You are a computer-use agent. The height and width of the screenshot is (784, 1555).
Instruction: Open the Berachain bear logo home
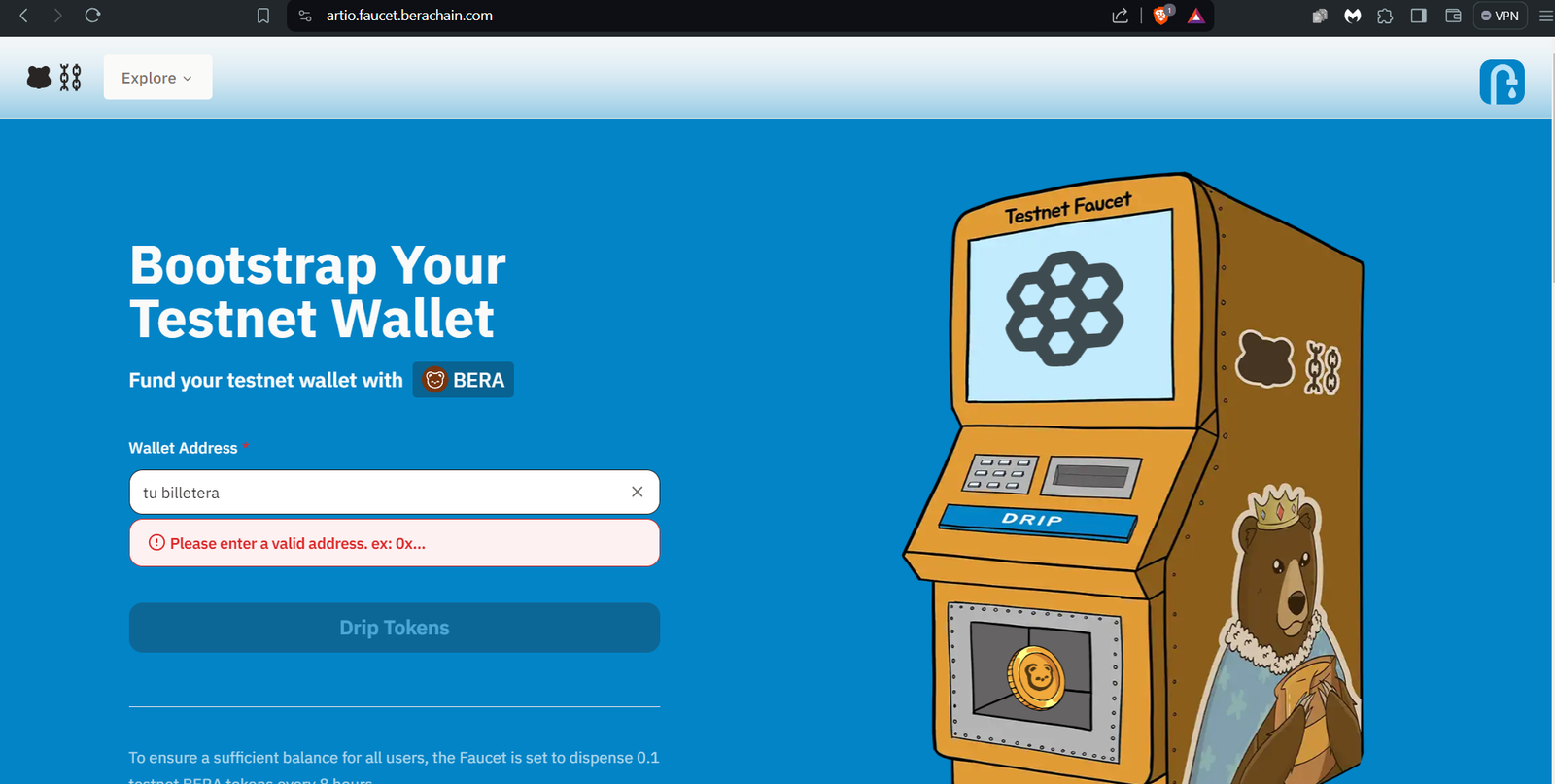coord(54,78)
